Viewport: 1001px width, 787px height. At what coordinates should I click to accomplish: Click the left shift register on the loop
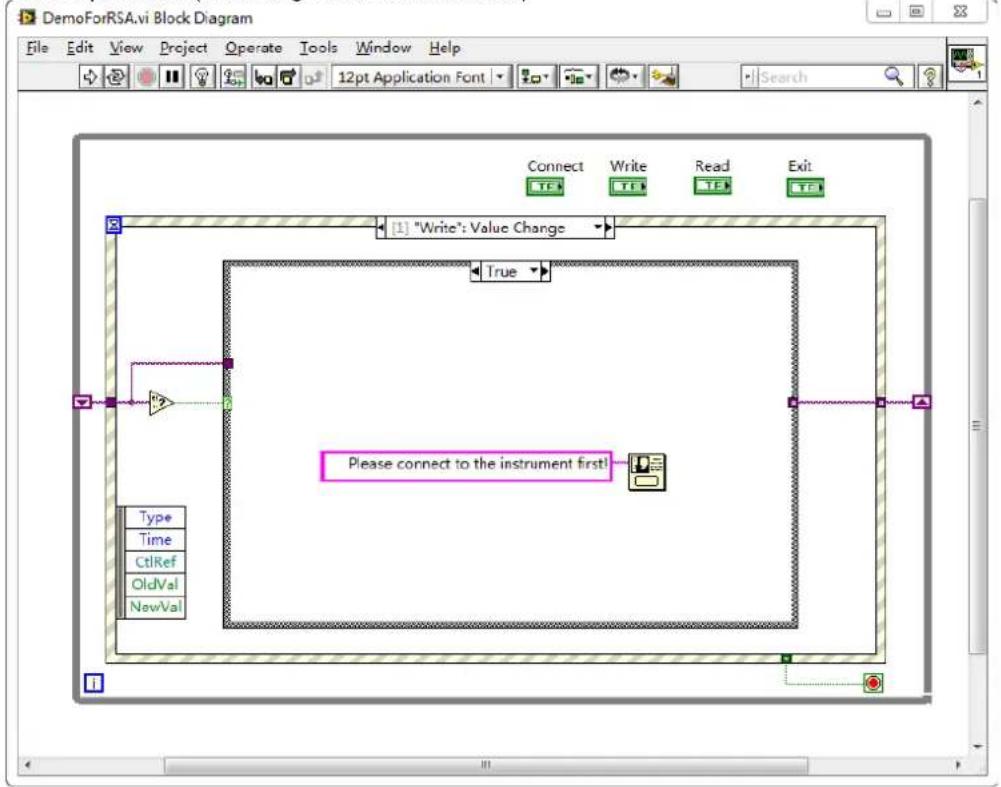coord(82,402)
